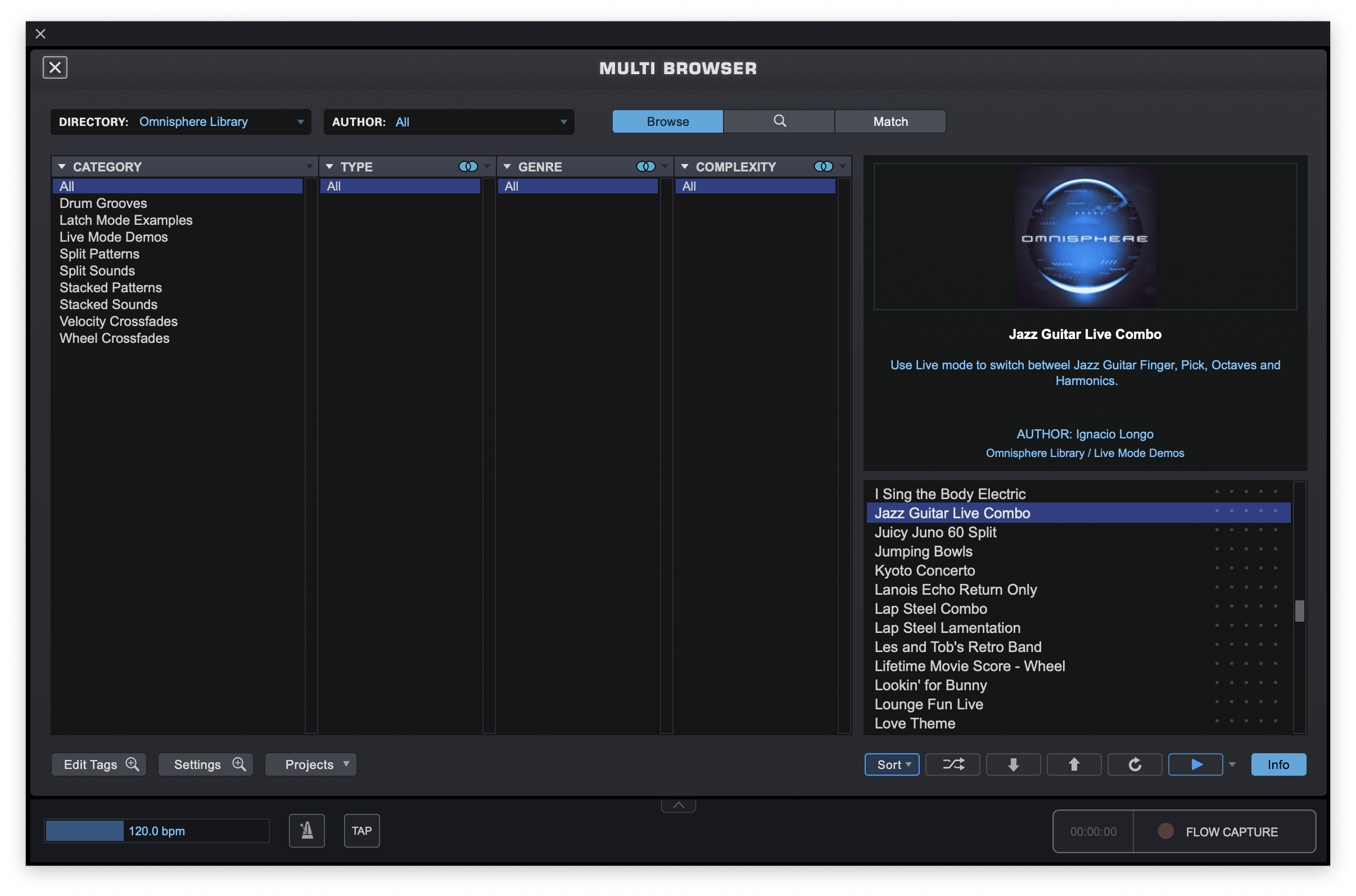Expand the TYPE column header menu

click(487, 167)
